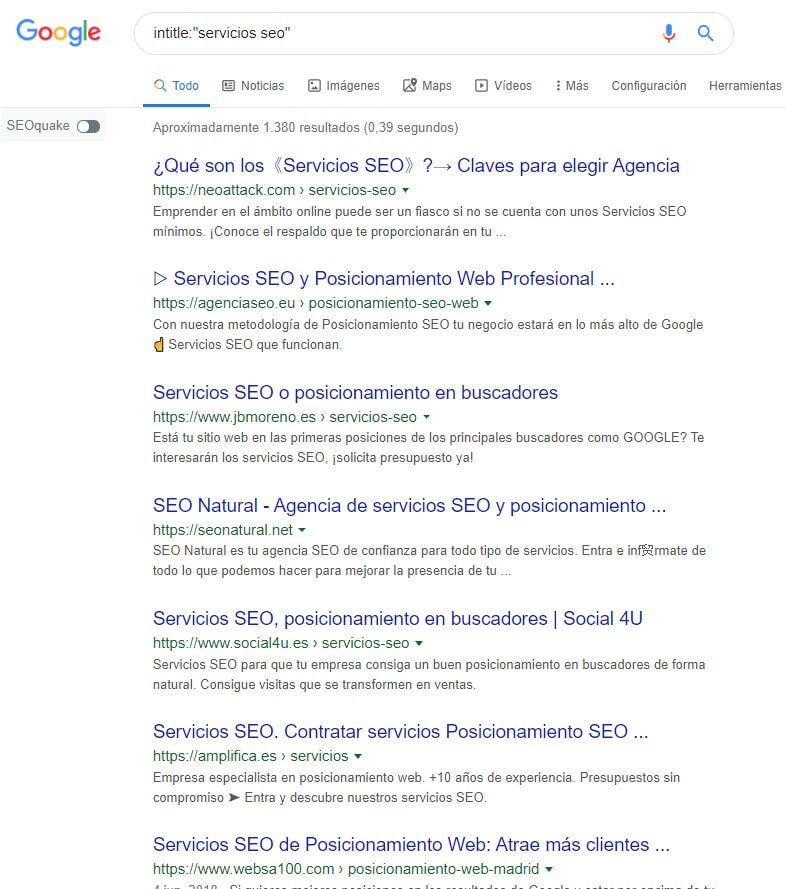786x889 pixels.
Task: Expand dropdown arrow next to jbmoreno.es URL
Action: point(426,417)
